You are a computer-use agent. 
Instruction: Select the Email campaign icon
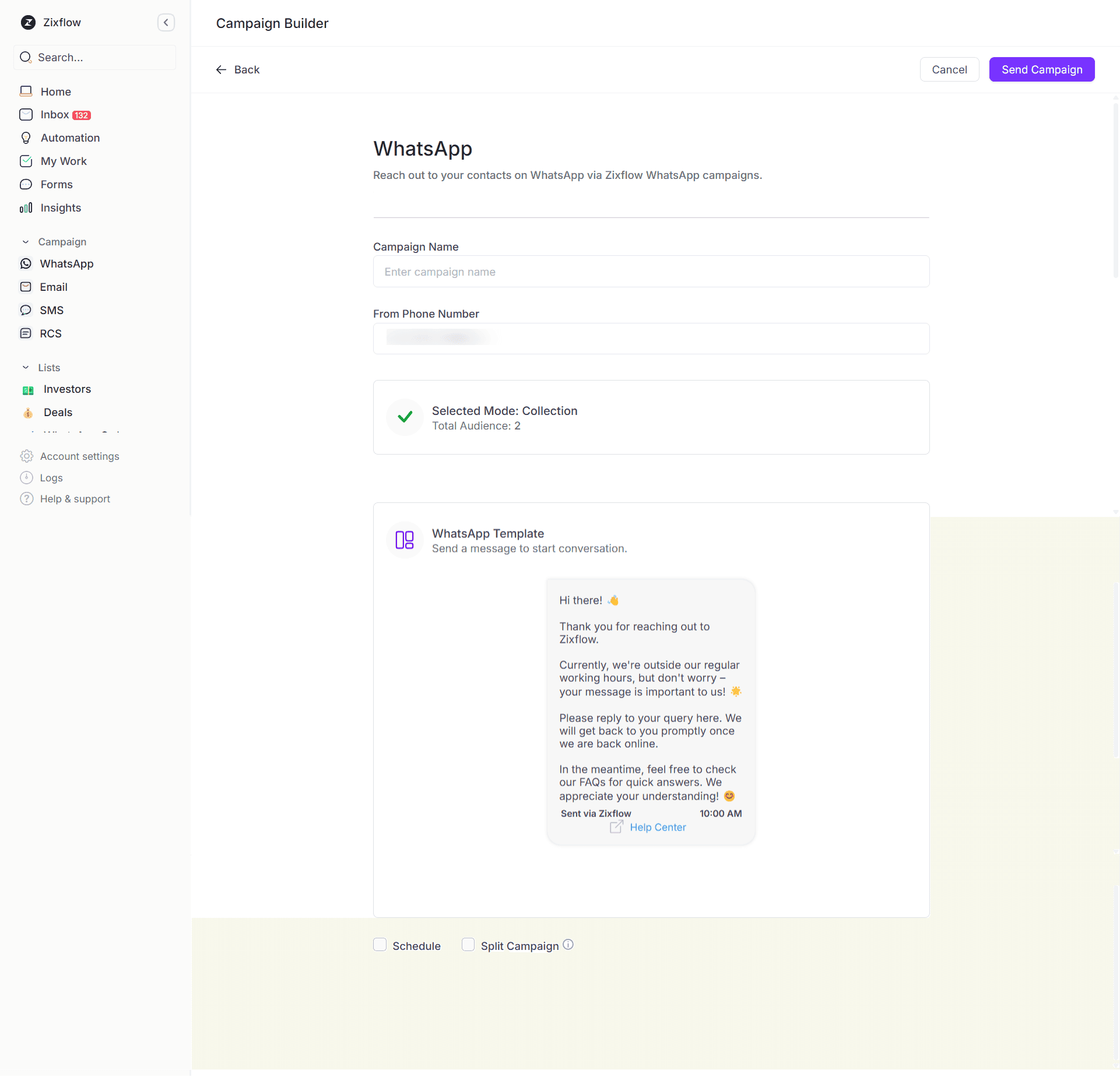(26, 287)
